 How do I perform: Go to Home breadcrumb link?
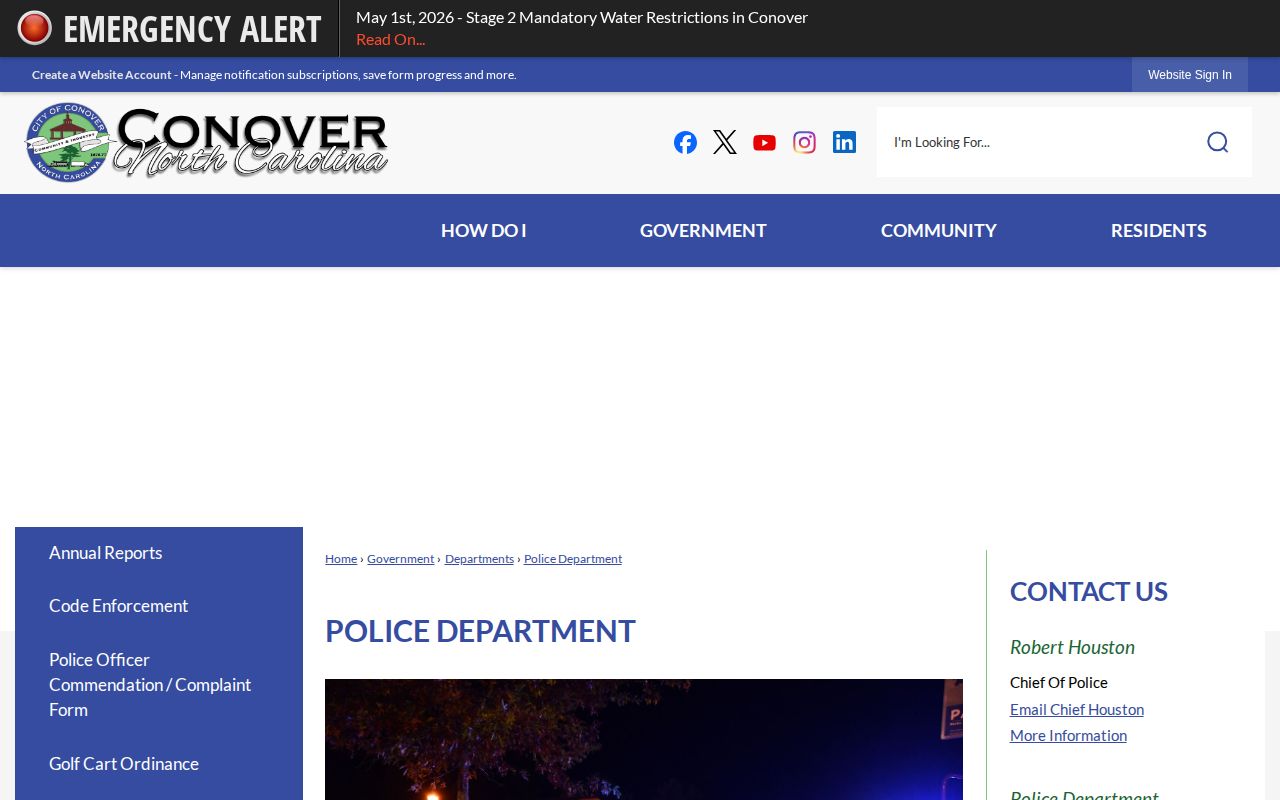[341, 559]
